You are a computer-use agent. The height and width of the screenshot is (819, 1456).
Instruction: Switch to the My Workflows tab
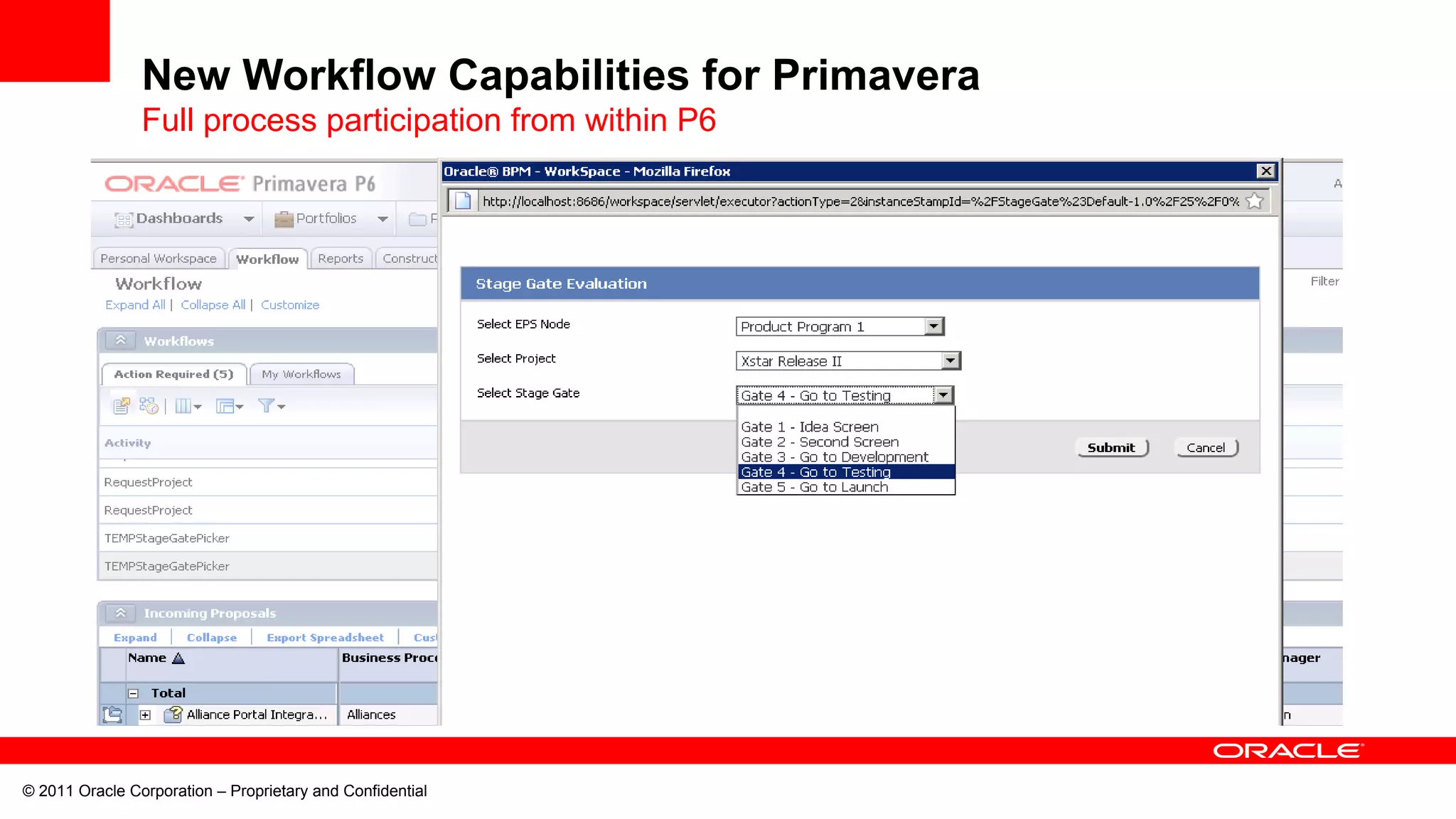click(301, 374)
